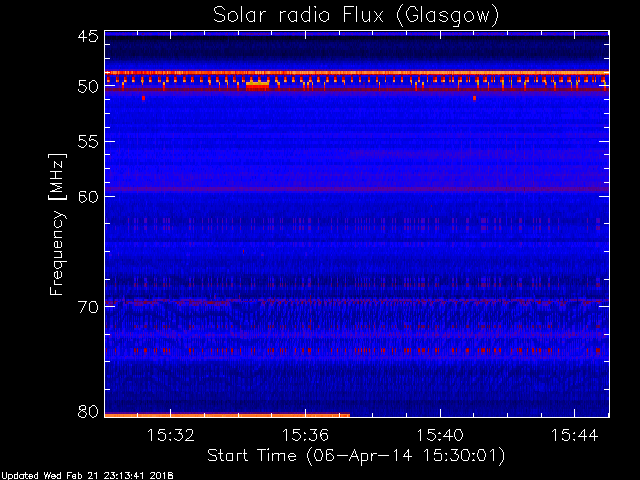
Task: Select the 45 frequency tick label
Action: 88,37
